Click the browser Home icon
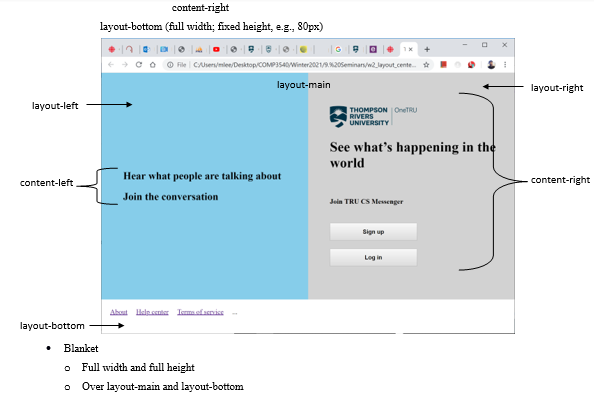This screenshot has height=396, width=594. pos(153,65)
